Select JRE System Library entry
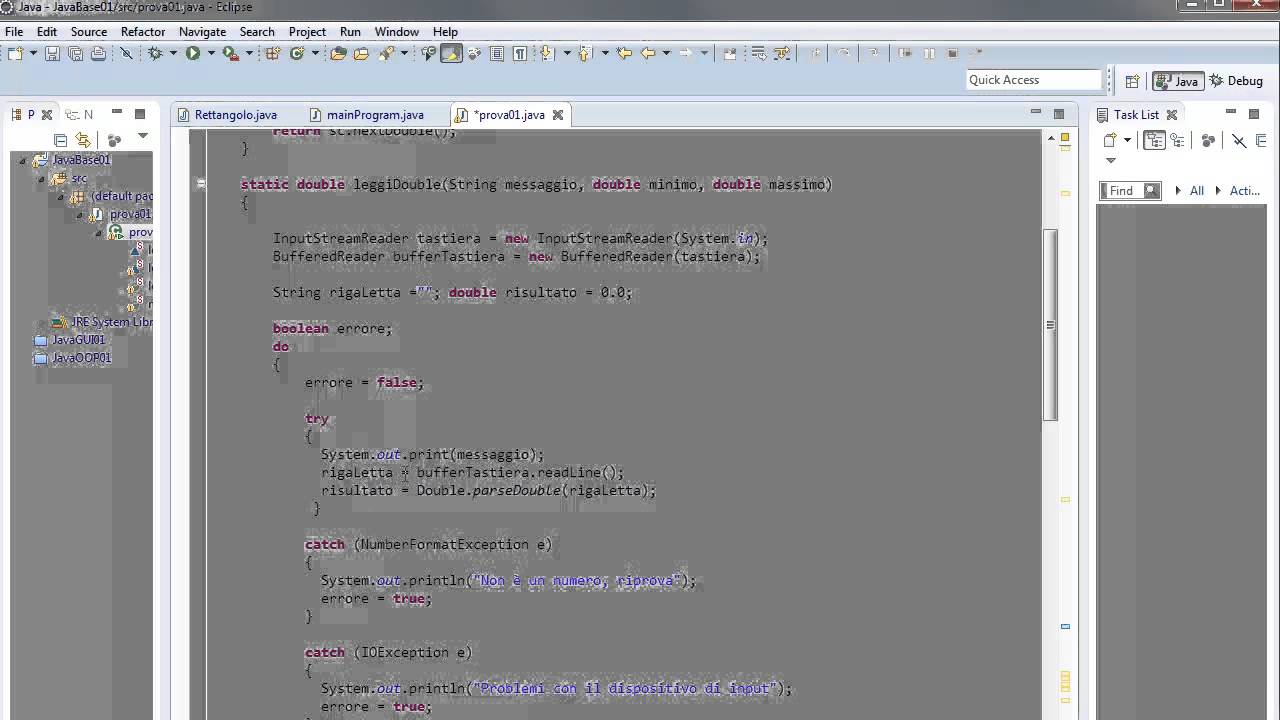The width and height of the screenshot is (1280, 720). click(102, 322)
